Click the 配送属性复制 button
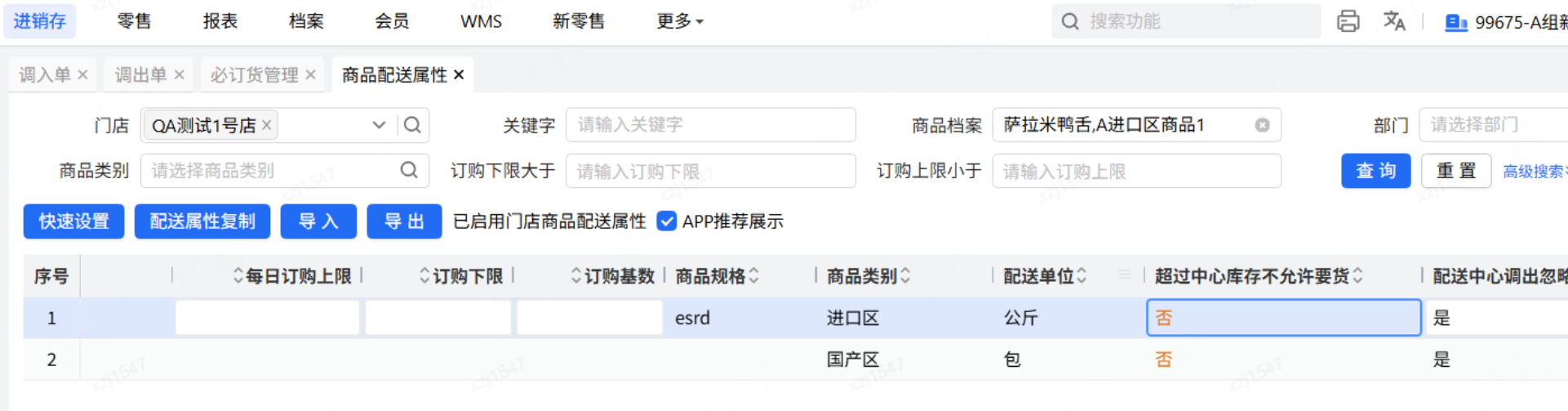This screenshot has width=1568, height=411. click(202, 221)
